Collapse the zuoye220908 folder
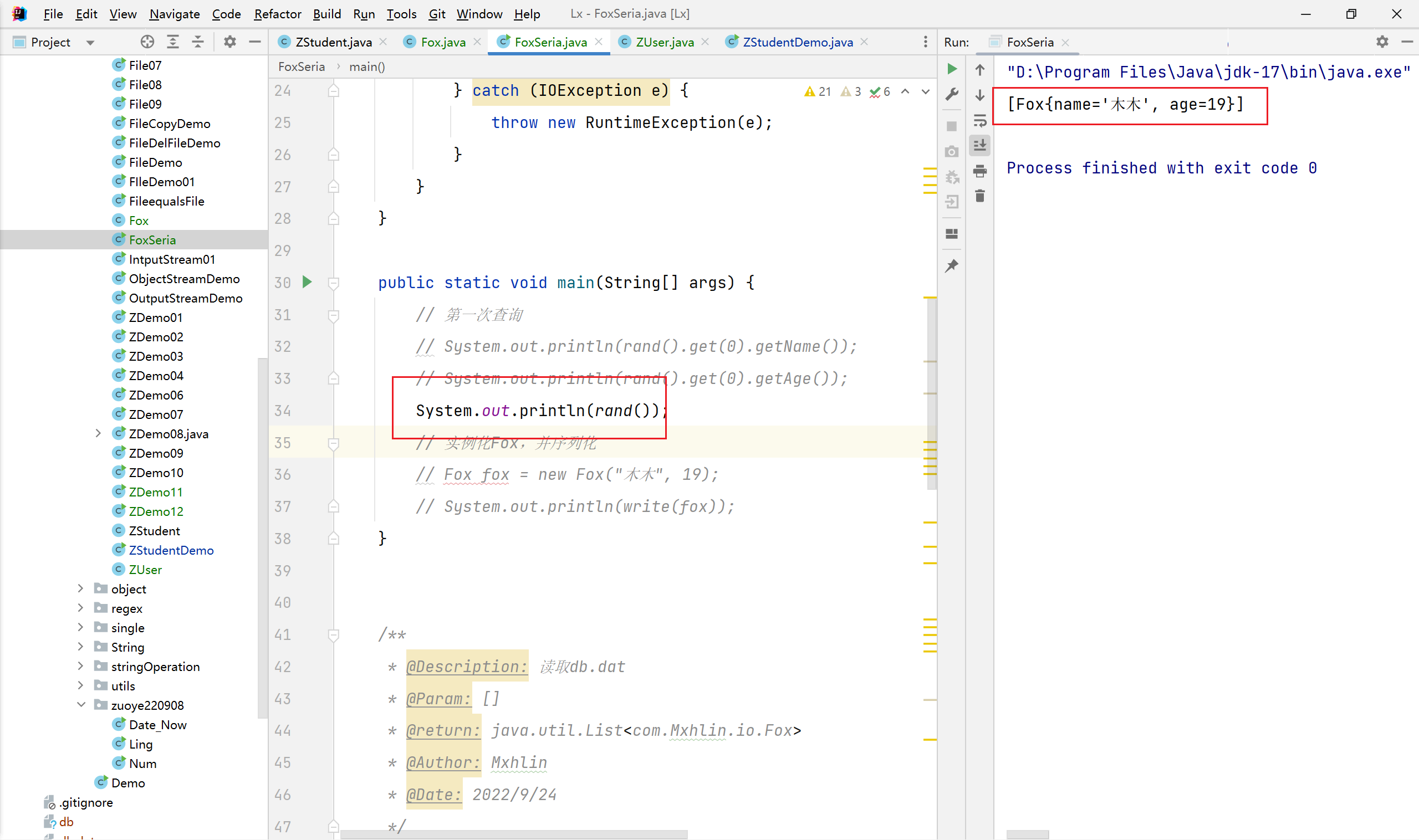The image size is (1419, 840). [80, 705]
